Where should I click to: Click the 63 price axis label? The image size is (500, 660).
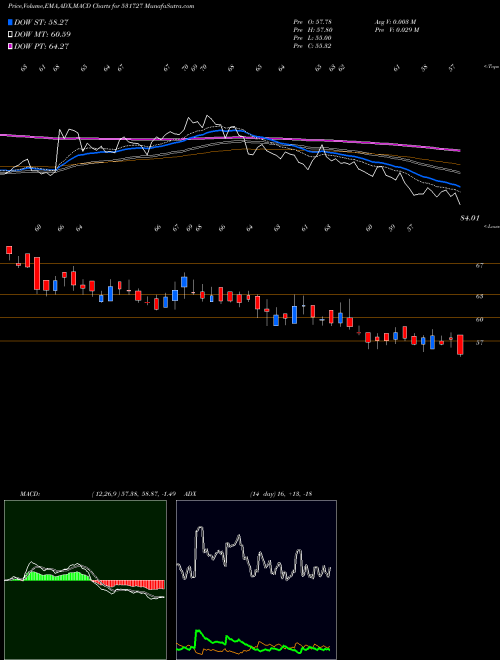pyautogui.click(x=479, y=296)
